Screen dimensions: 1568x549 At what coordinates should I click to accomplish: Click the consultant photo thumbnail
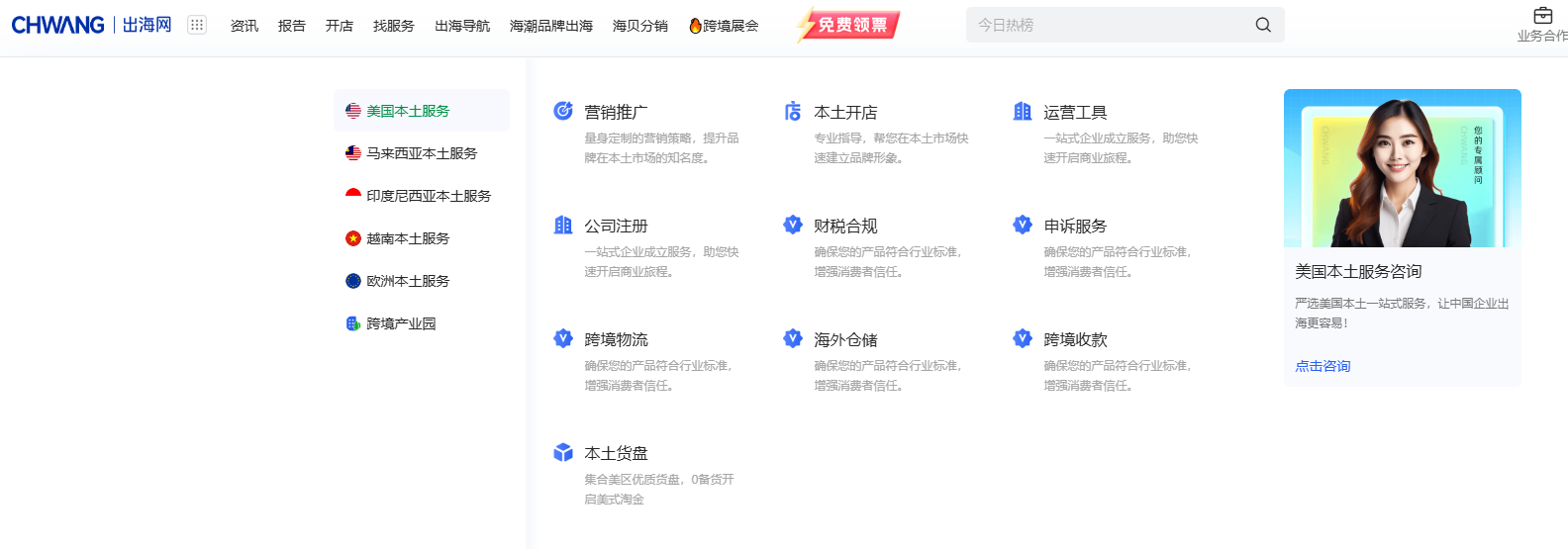tap(1402, 168)
